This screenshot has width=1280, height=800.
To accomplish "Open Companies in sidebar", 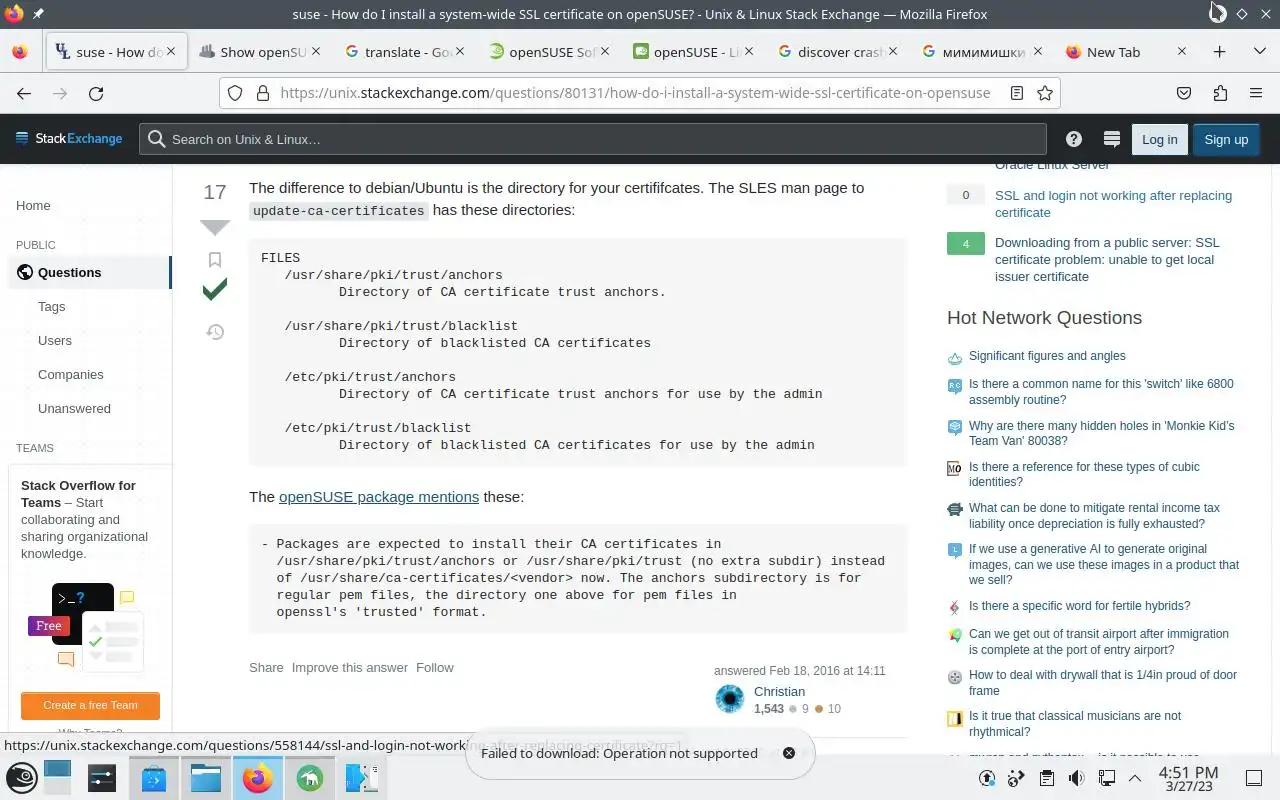I will point(71,374).
